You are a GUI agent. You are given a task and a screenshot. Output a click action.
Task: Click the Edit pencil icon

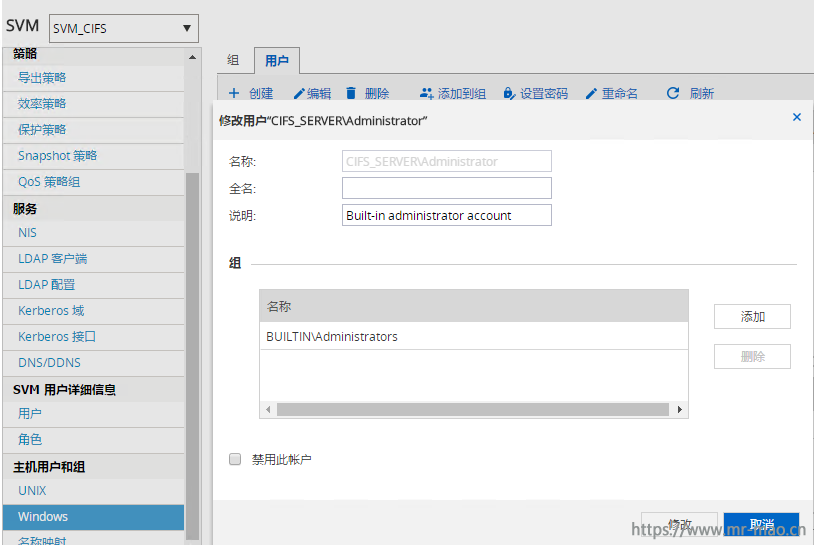[299, 93]
